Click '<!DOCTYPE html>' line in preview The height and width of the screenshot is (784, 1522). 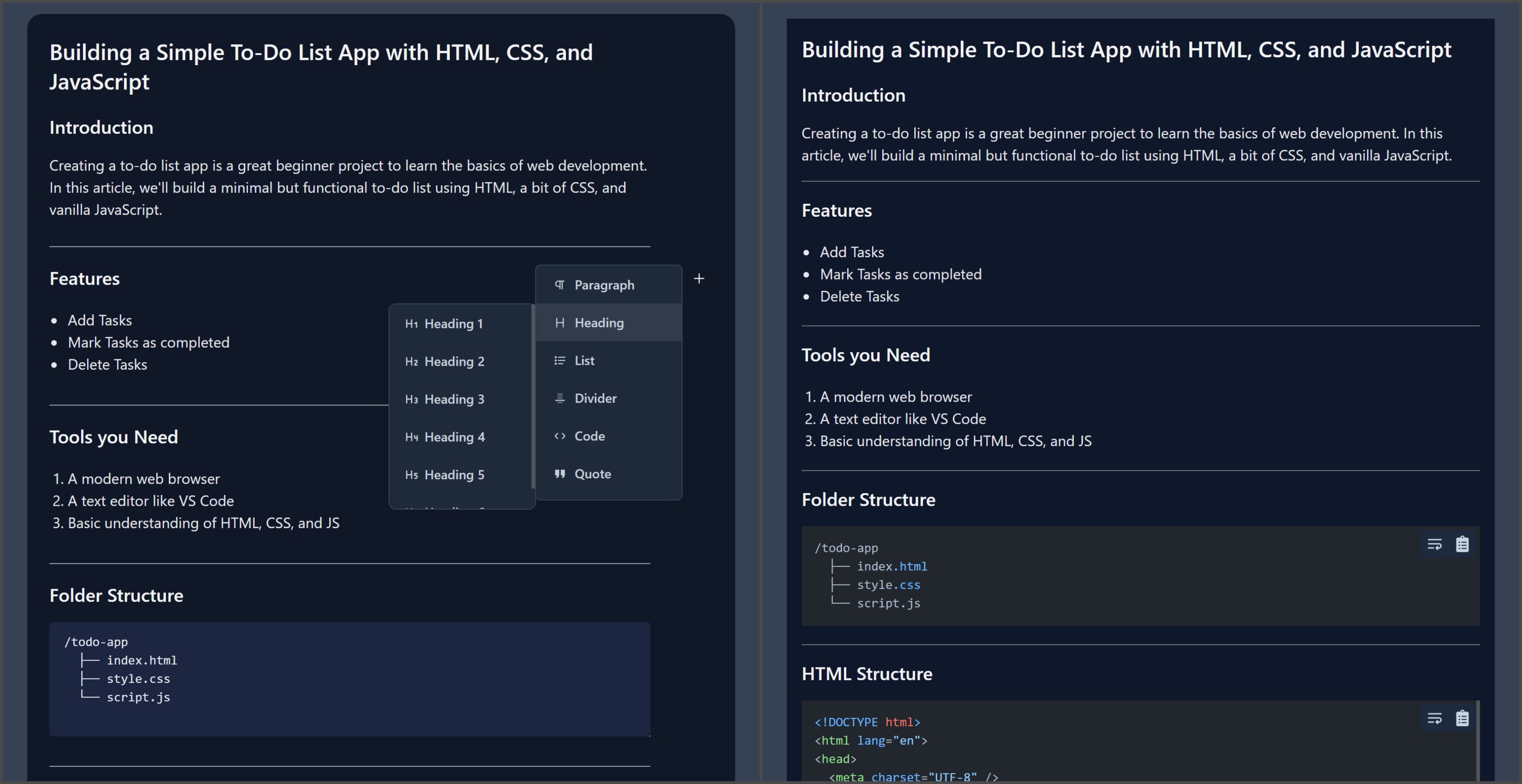867,722
